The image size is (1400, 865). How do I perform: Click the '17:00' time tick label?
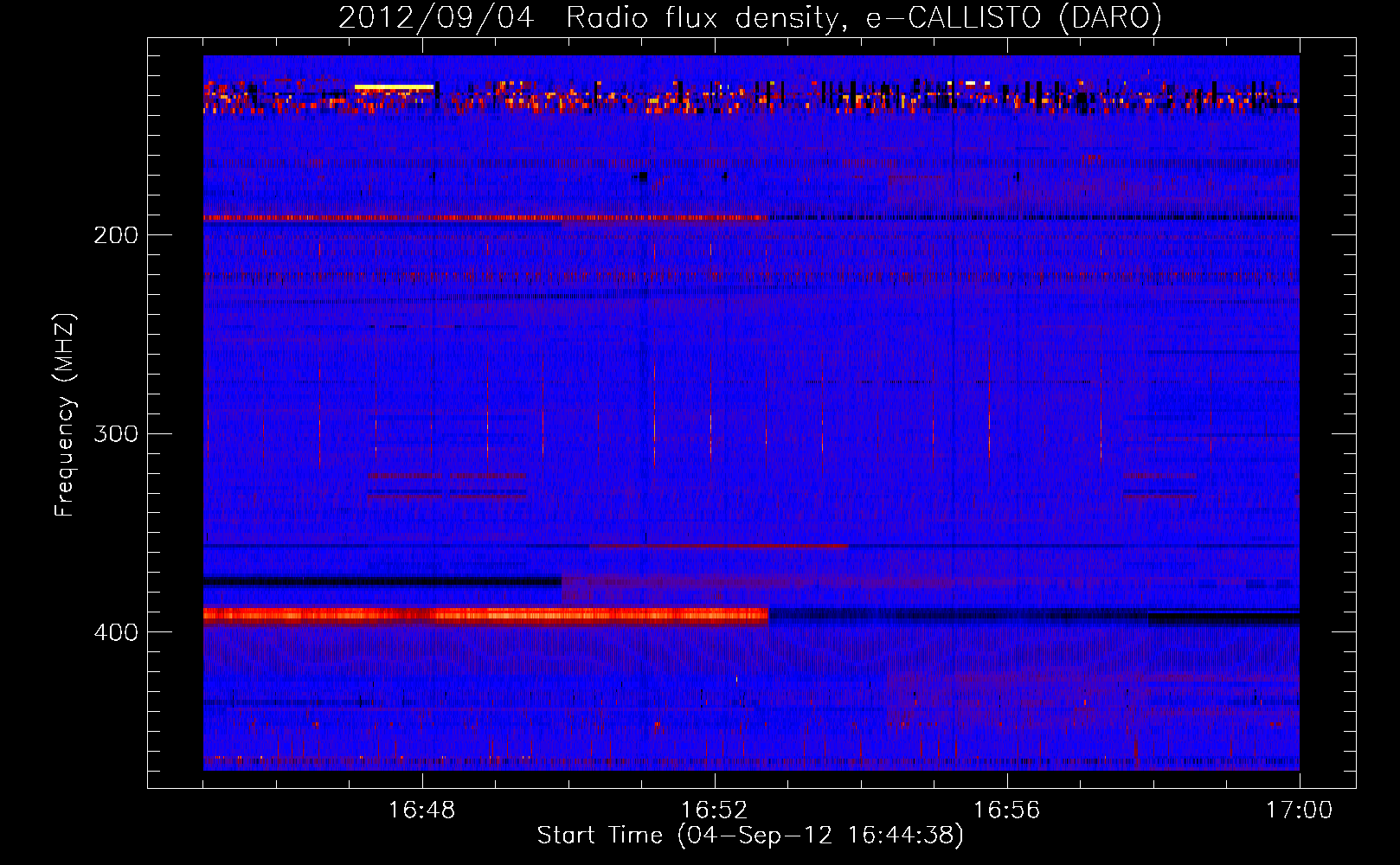1300,811
